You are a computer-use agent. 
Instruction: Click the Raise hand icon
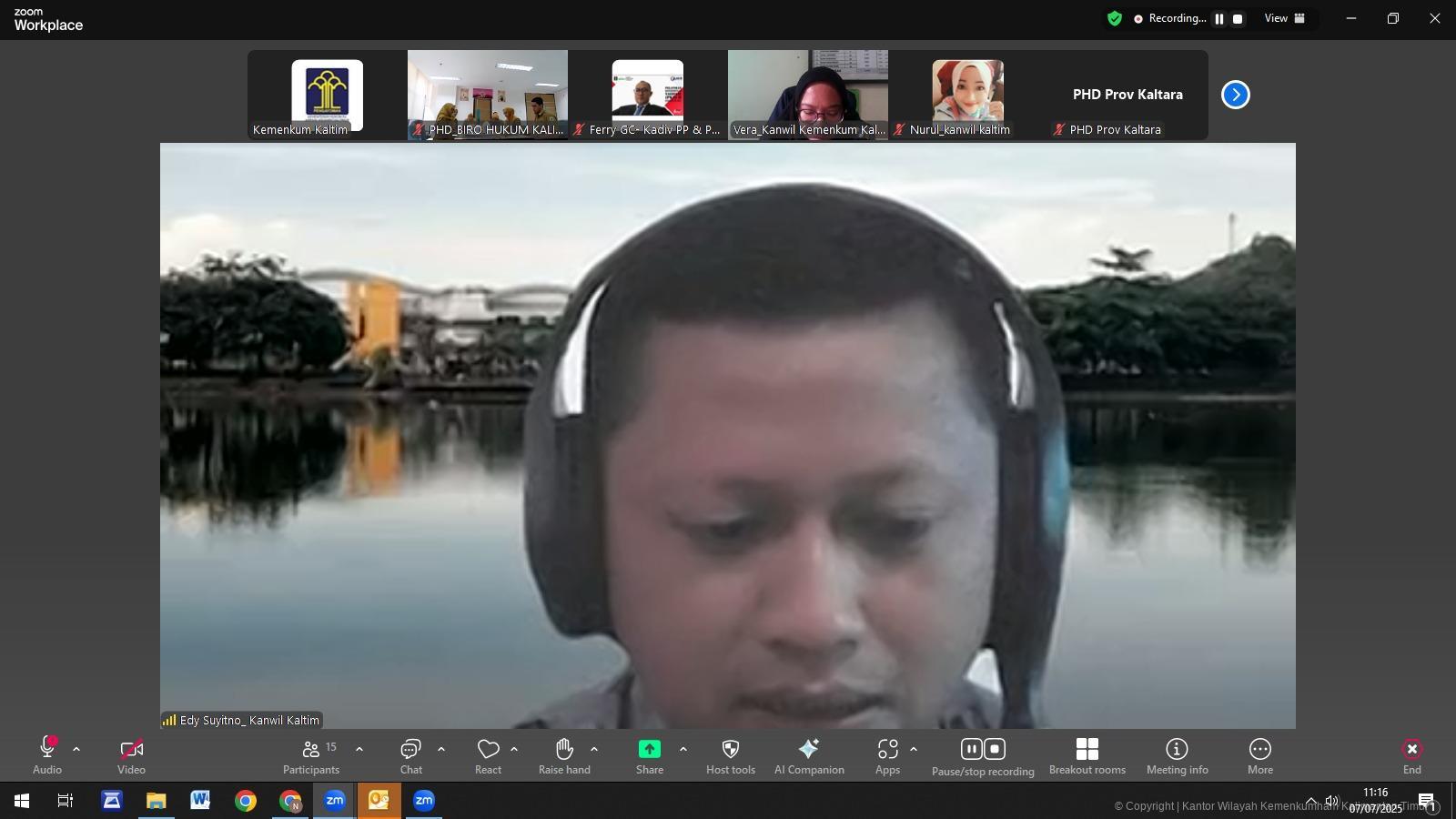point(564,749)
